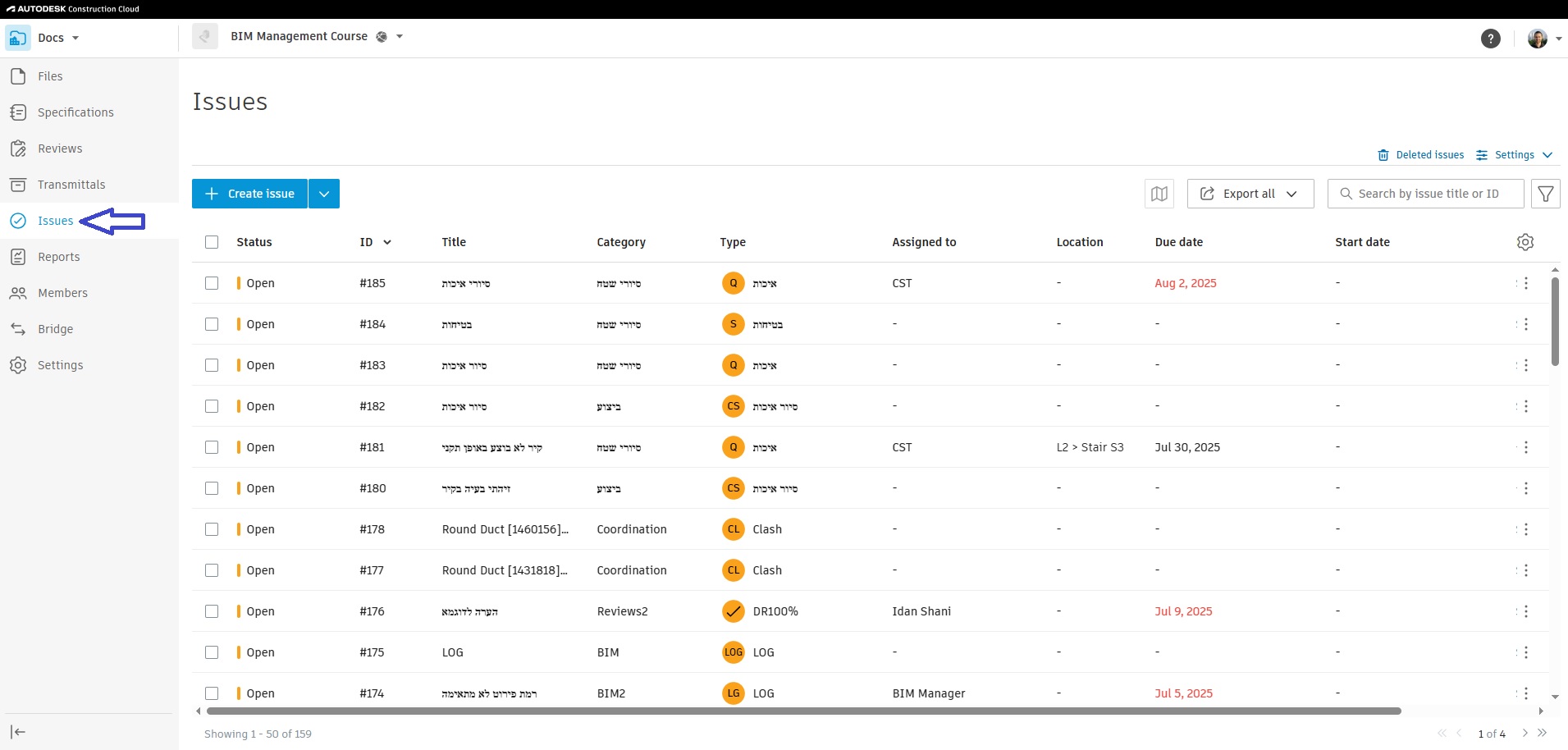
Task: Click the help question mark icon
Action: (x=1491, y=39)
